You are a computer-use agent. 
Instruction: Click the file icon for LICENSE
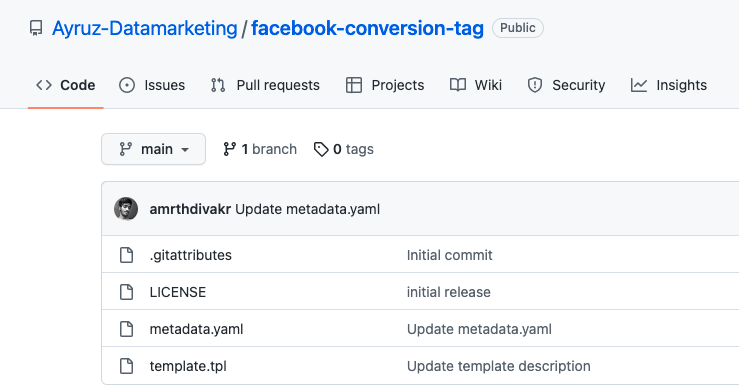126,292
